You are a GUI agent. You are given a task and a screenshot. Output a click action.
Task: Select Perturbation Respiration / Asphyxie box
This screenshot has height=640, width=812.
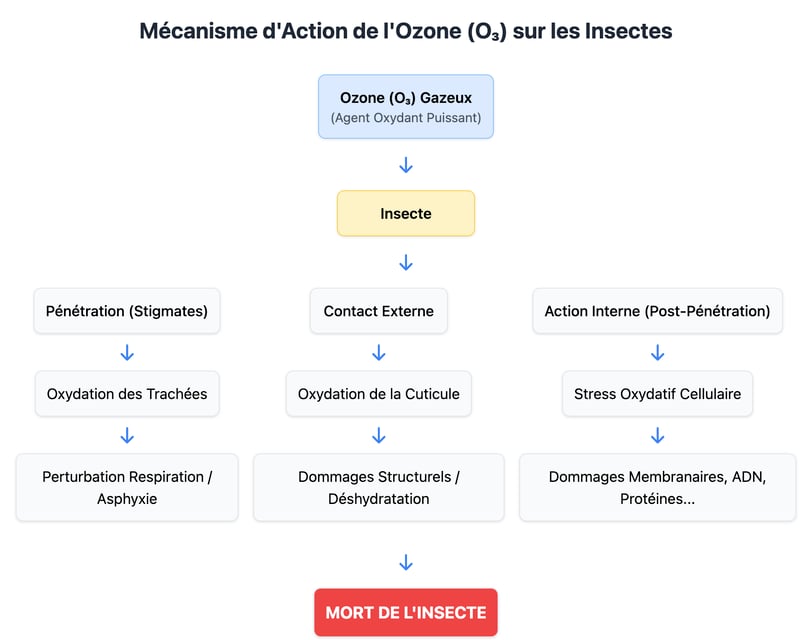click(x=127, y=487)
